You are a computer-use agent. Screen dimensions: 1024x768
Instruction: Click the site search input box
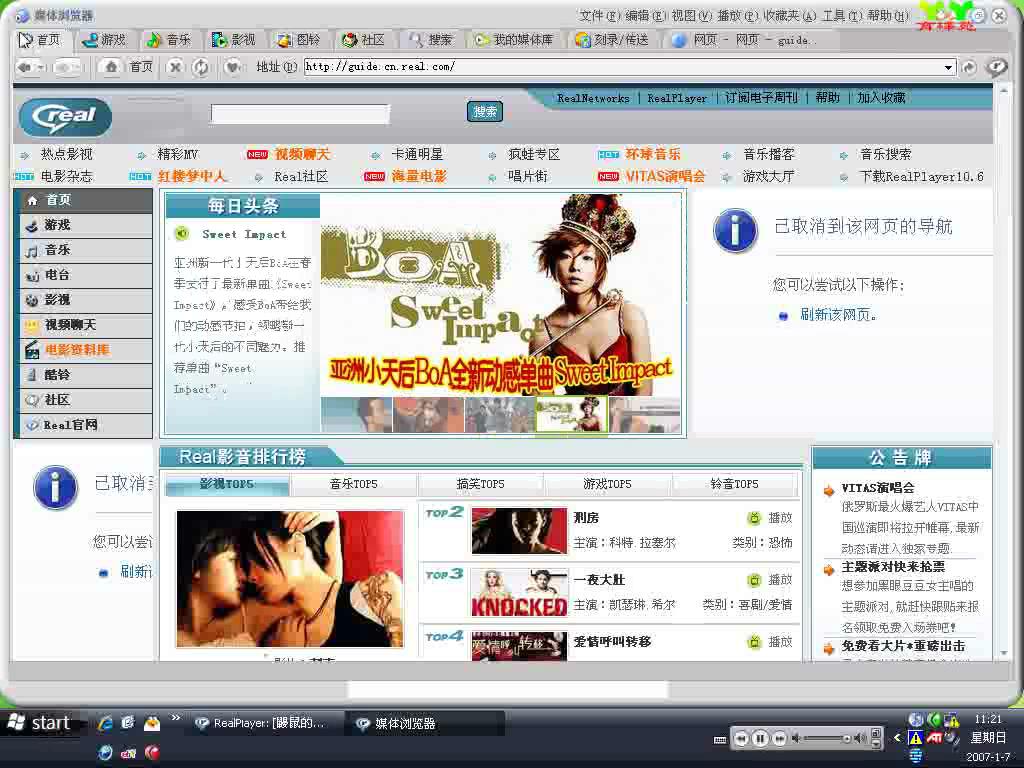[300, 114]
